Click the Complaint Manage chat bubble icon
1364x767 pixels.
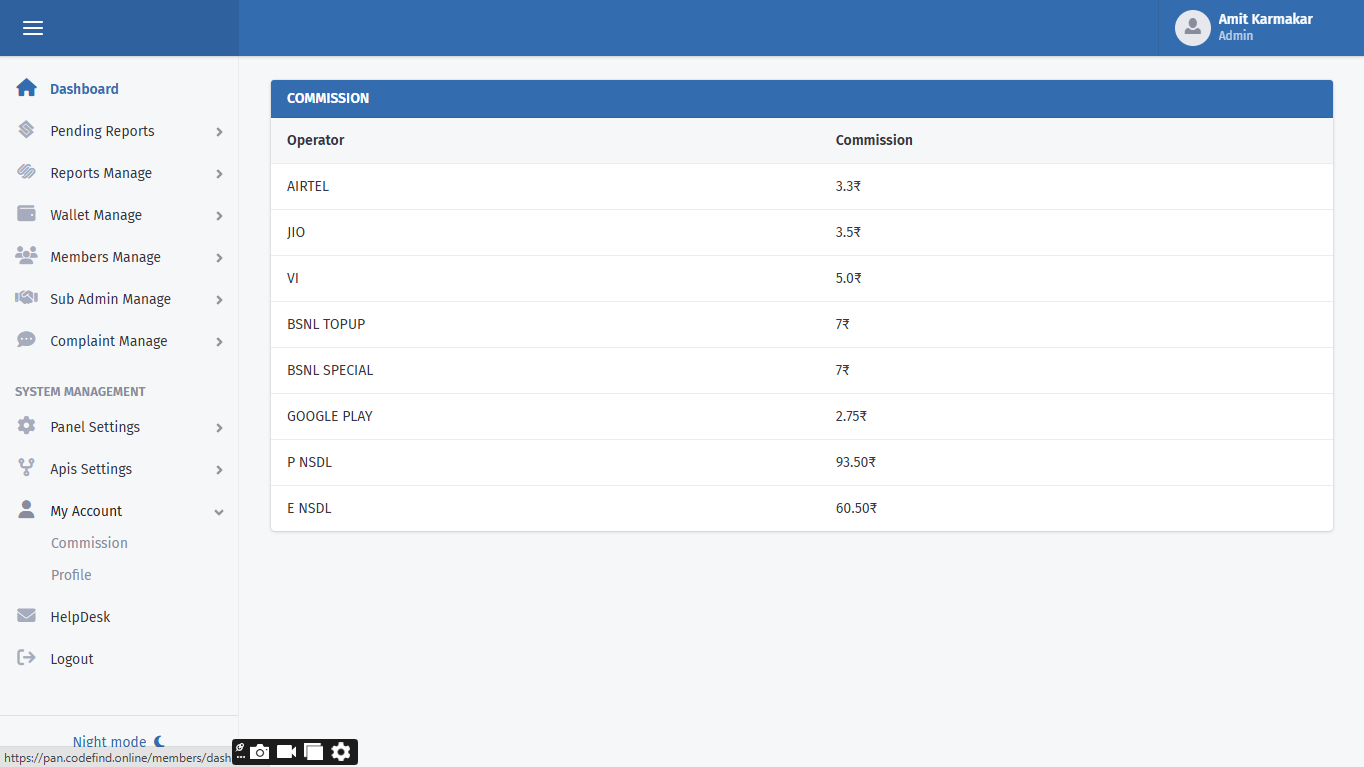tap(27, 340)
